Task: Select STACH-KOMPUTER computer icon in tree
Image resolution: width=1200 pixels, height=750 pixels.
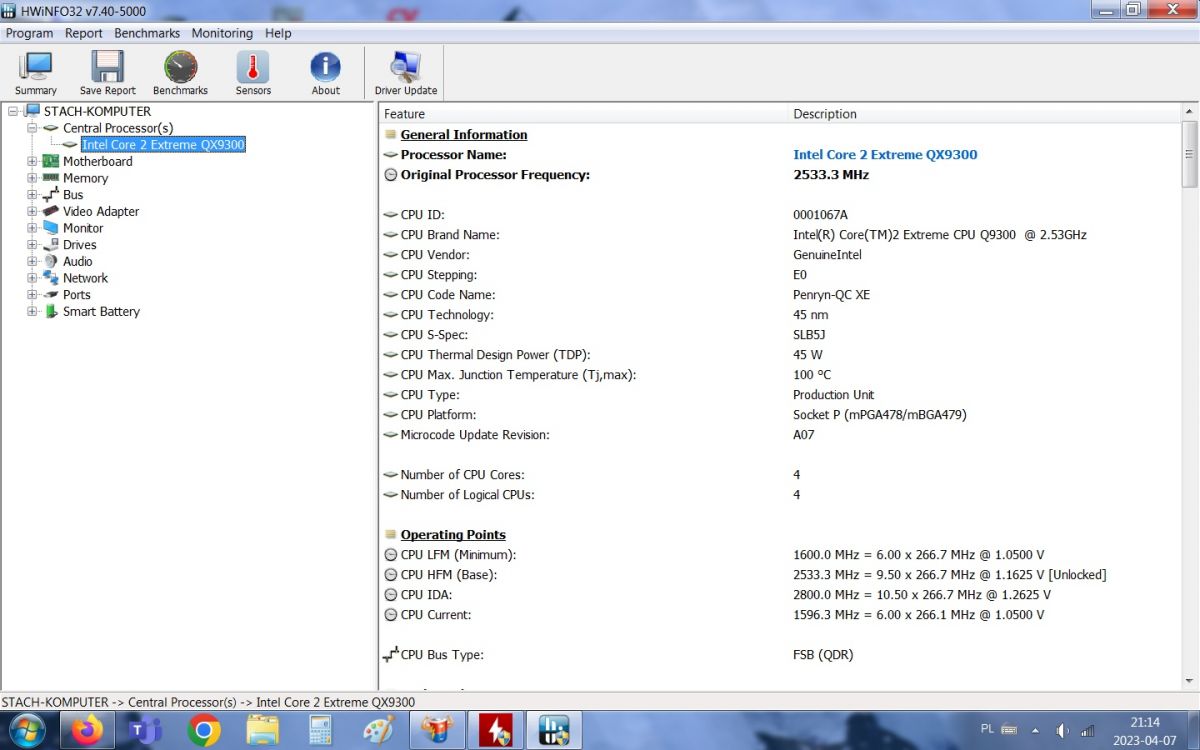Action: point(33,111)
